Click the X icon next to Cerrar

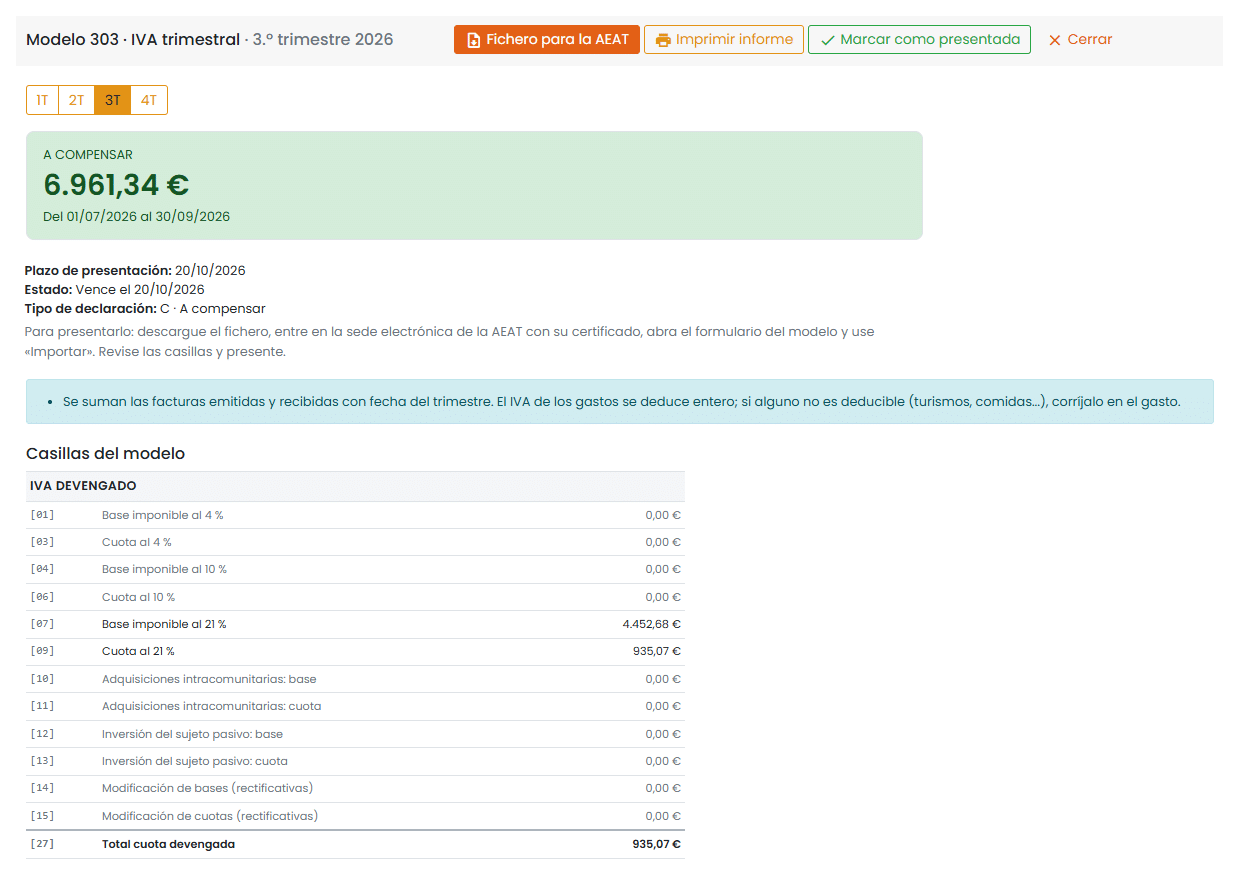(x=1054, y=40)
